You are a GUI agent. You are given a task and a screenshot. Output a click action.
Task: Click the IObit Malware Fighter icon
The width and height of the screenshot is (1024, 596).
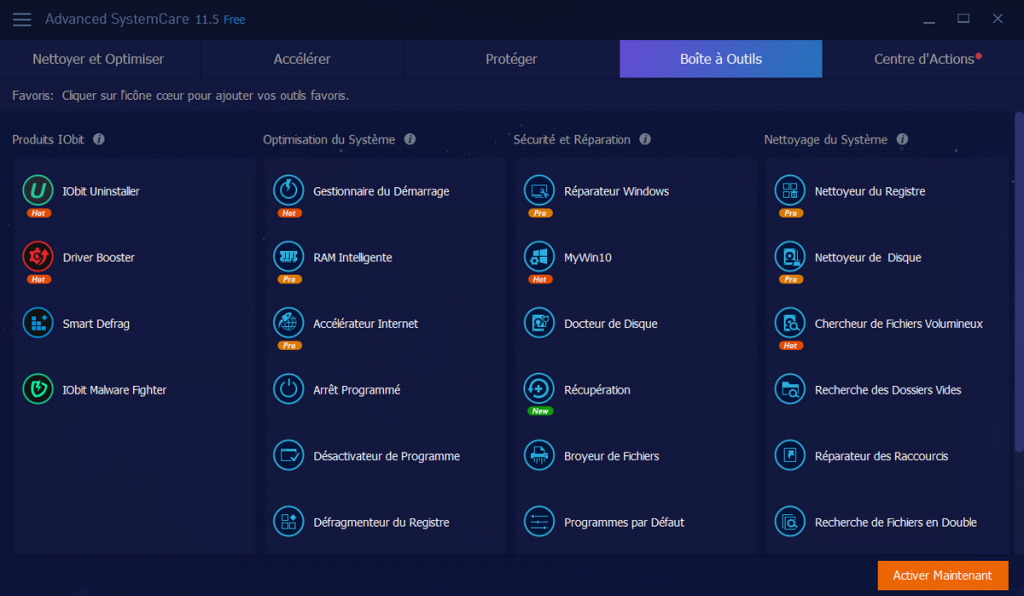pos(38,389)
